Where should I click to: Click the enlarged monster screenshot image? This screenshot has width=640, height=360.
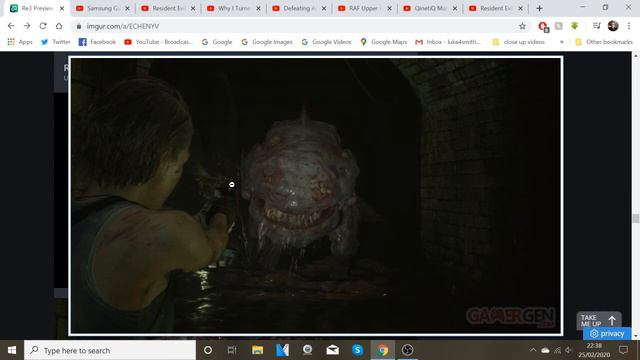[x=316, y=196]
